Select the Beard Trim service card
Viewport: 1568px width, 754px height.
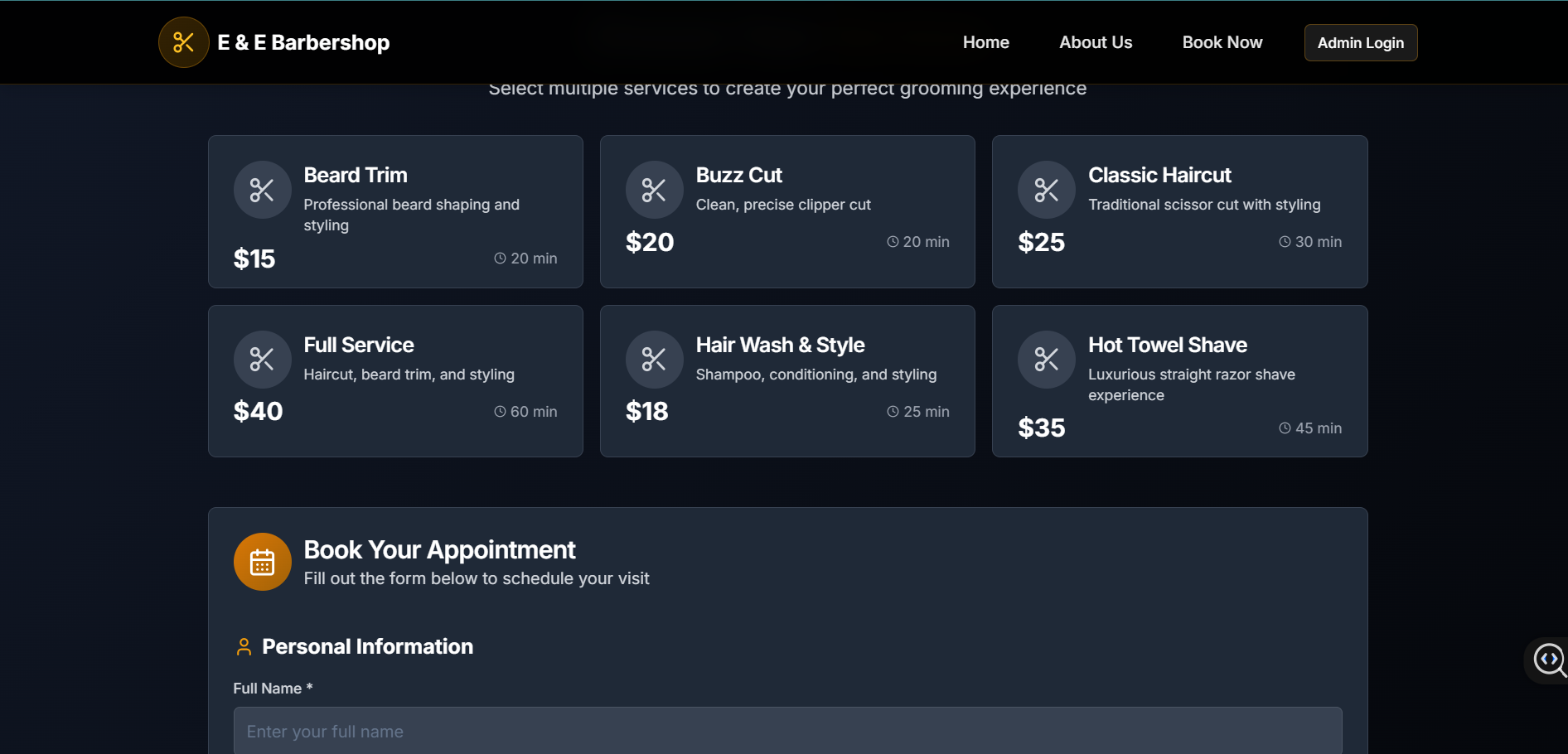[x=395, y=212]
